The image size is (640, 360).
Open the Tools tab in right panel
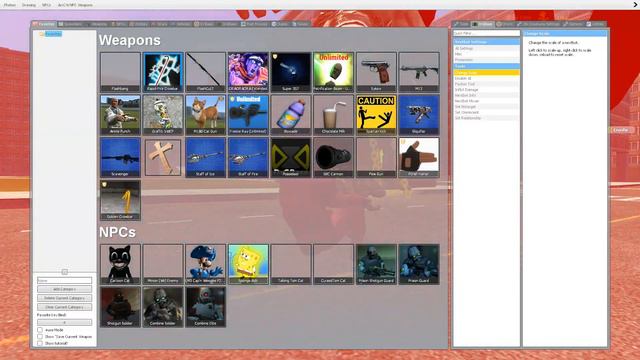462,24
